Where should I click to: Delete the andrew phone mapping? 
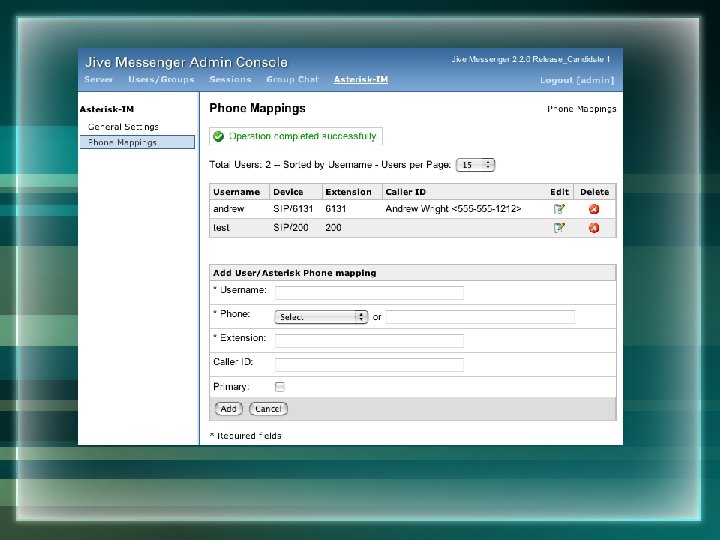[594, 209]
